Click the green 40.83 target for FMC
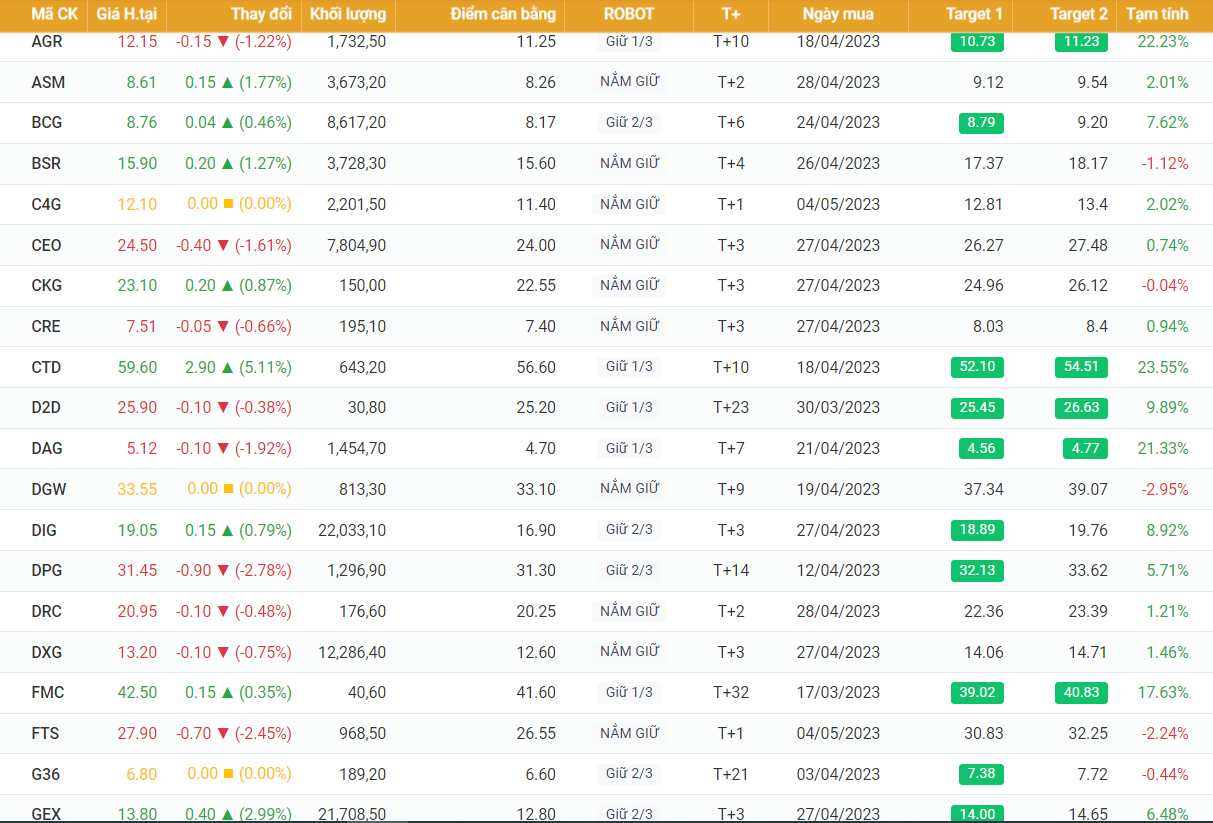The image size is (1213, 823). (x=1081, y=692)
